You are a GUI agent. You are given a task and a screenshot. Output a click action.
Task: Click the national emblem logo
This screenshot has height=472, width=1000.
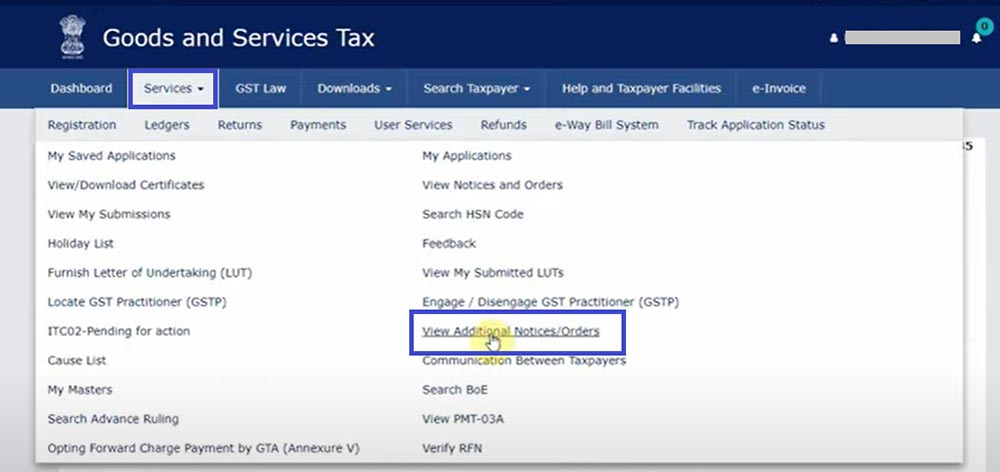pos(73,36)
